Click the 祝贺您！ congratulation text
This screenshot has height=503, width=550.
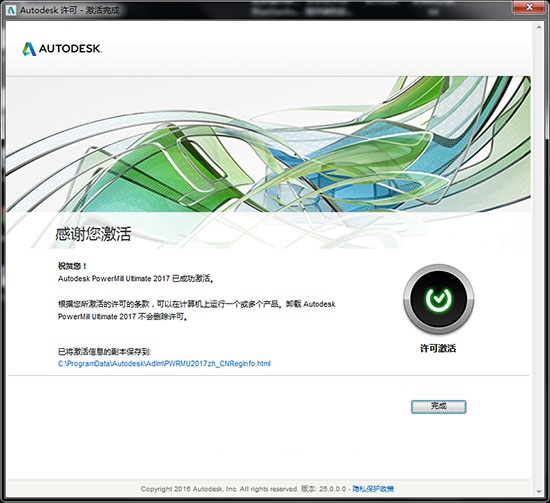[72, 266]
